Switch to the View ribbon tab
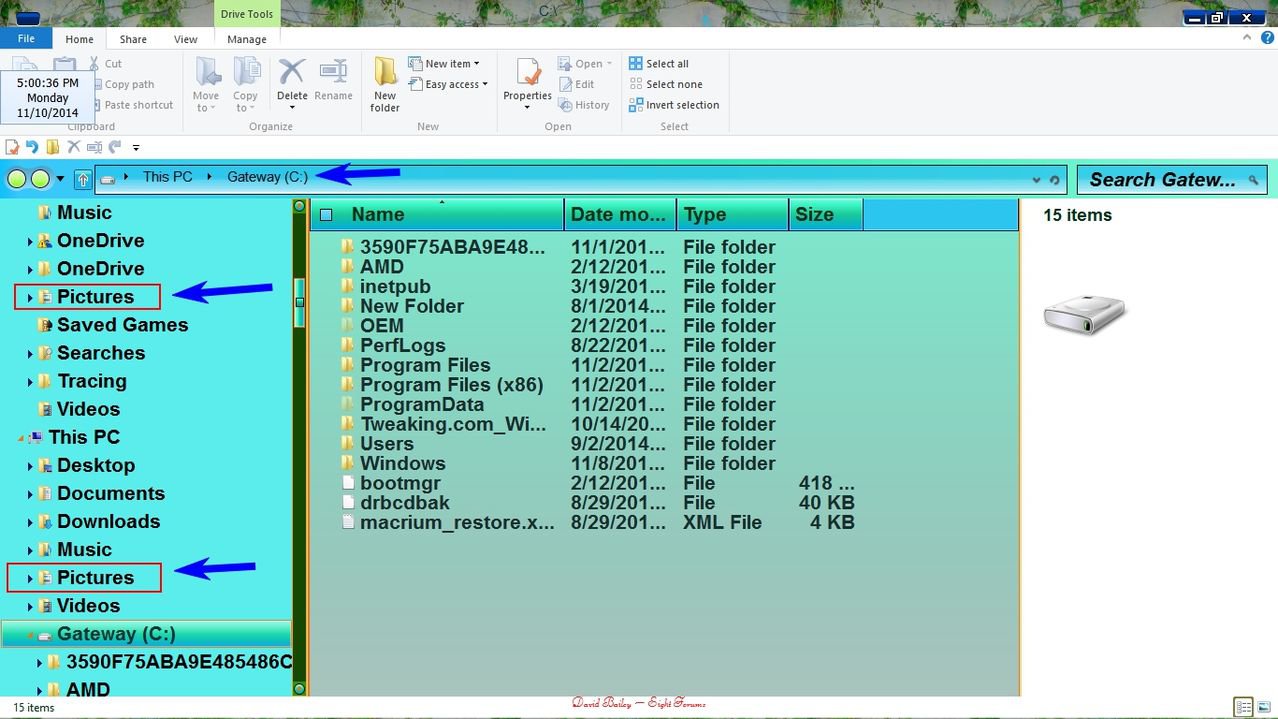This screenshot has width=1278, height=719. point(185,39)
